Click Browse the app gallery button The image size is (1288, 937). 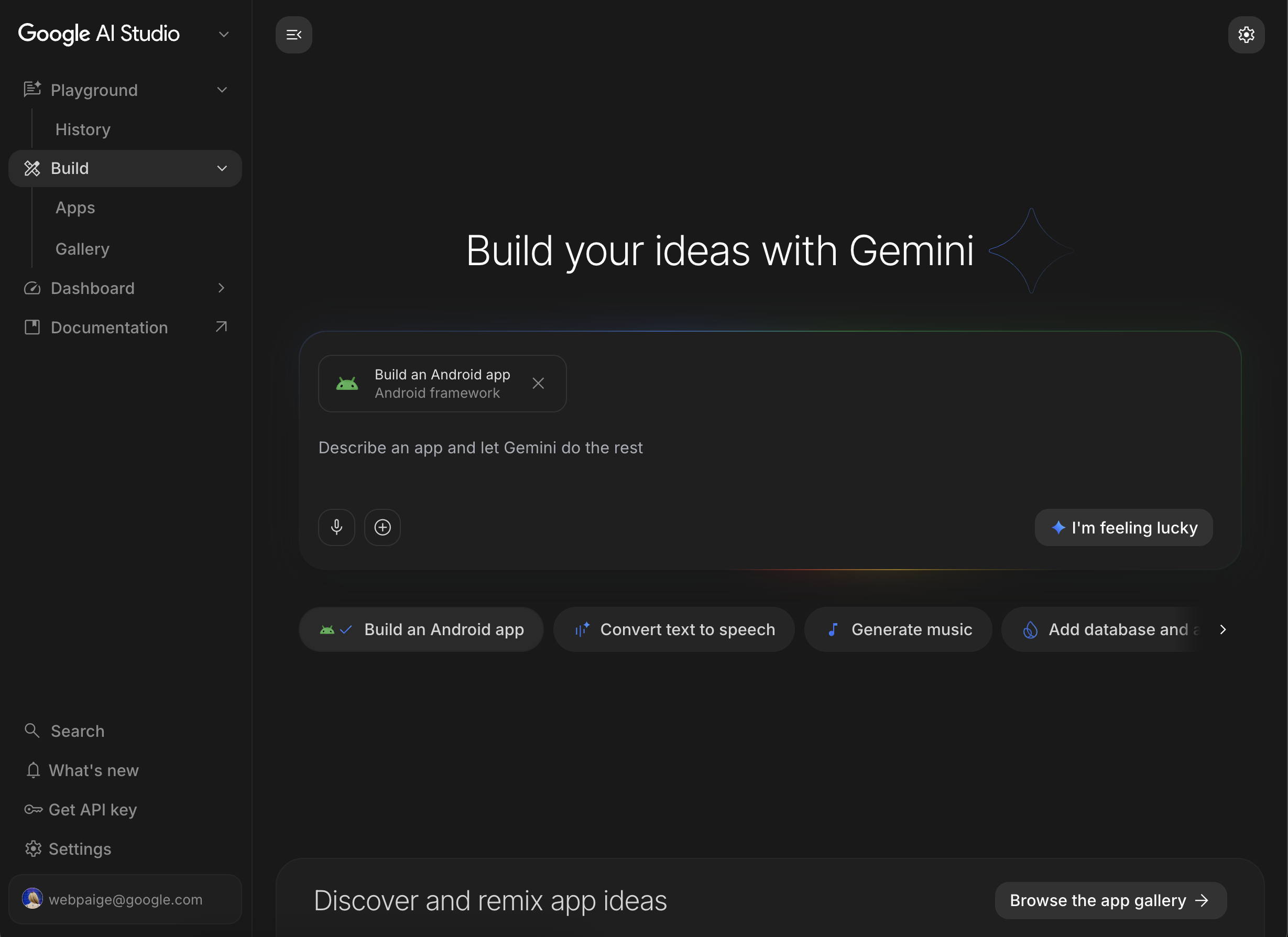tap(1110, 900)
